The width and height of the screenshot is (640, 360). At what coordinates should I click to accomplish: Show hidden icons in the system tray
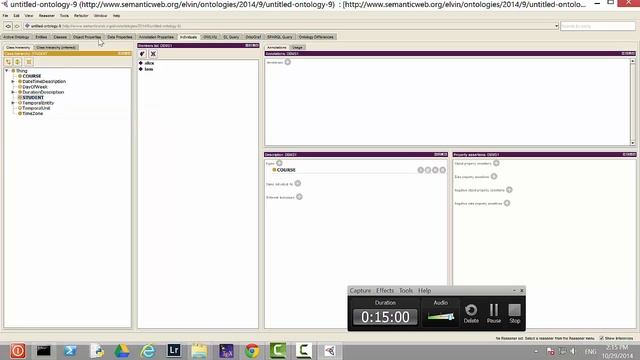tap(536, 351)
